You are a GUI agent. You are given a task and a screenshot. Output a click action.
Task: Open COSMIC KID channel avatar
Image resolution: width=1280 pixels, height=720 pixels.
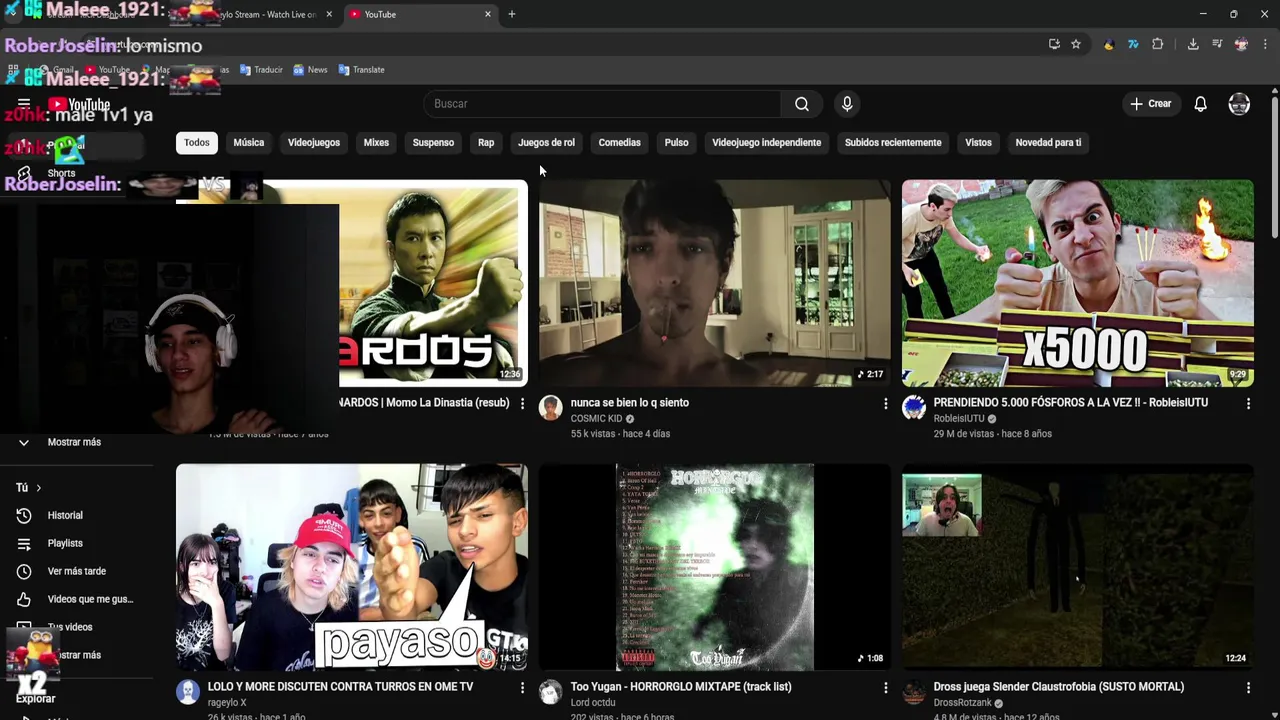point(551,407)
